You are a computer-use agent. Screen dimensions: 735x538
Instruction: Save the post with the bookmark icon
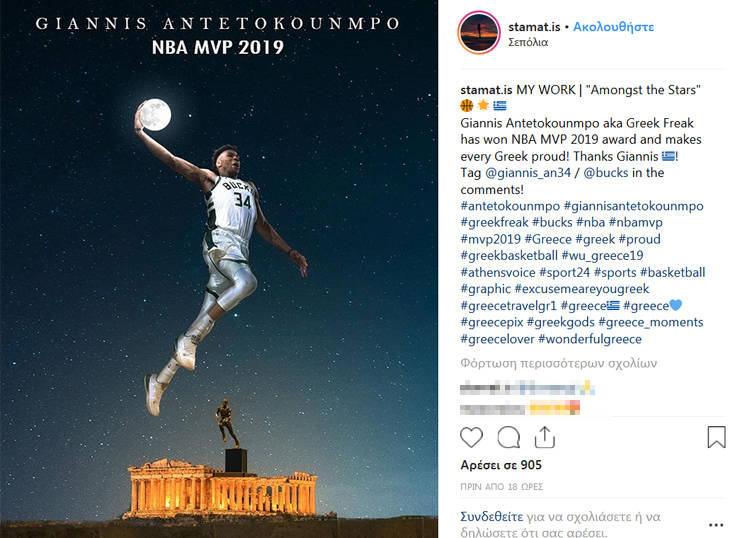click(x=716, y=437)
